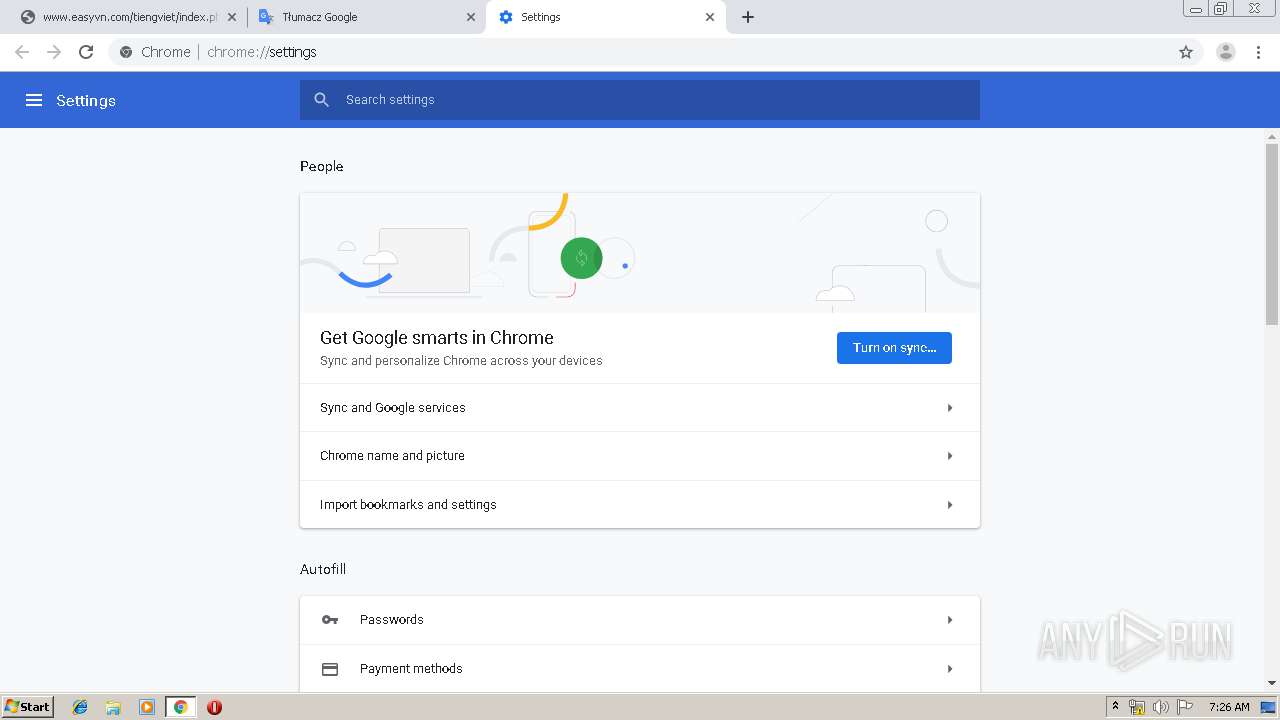
Task: Open the Payment methods section arrow
Action: tap(950, 669)
